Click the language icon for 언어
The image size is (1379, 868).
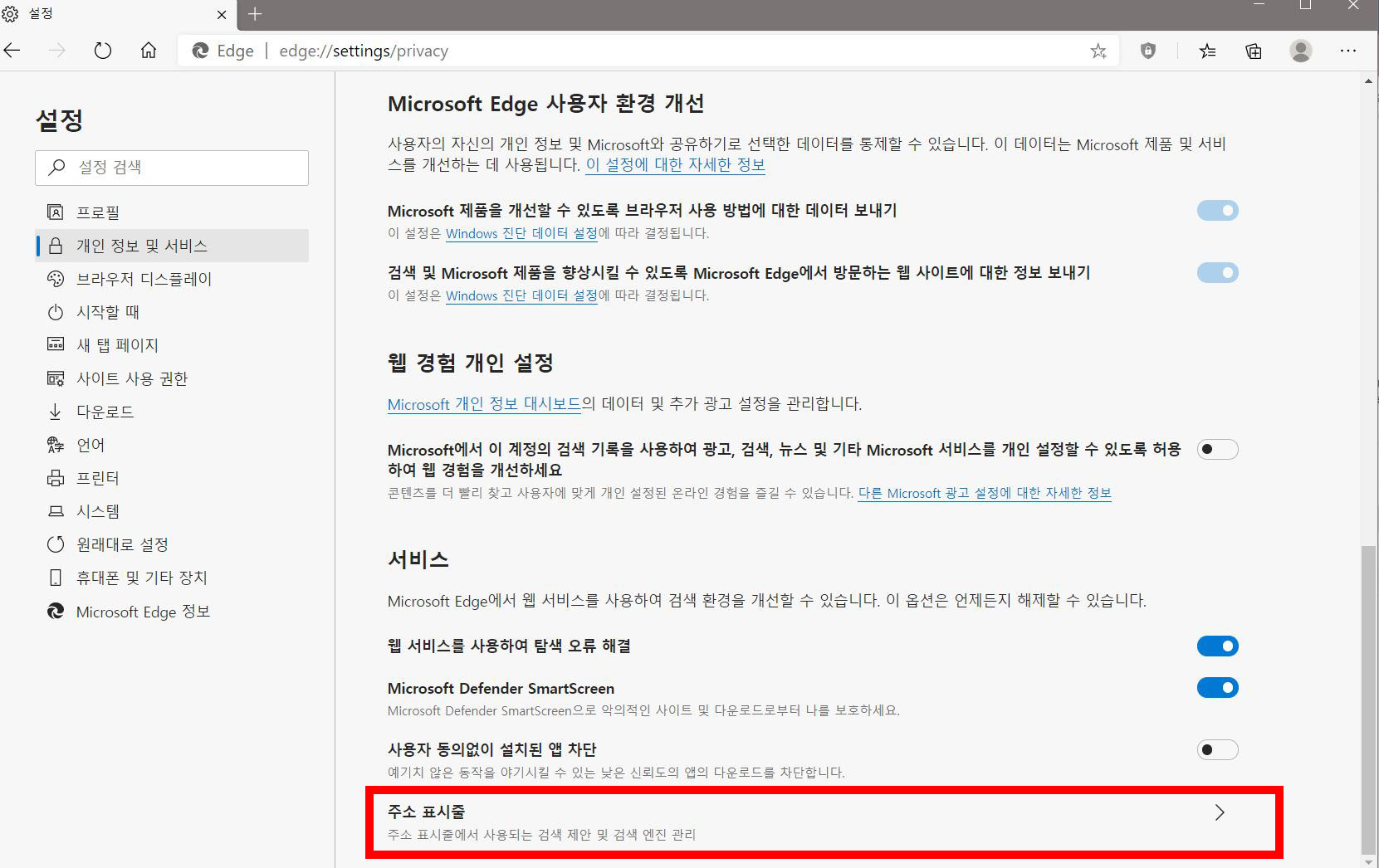56,445
